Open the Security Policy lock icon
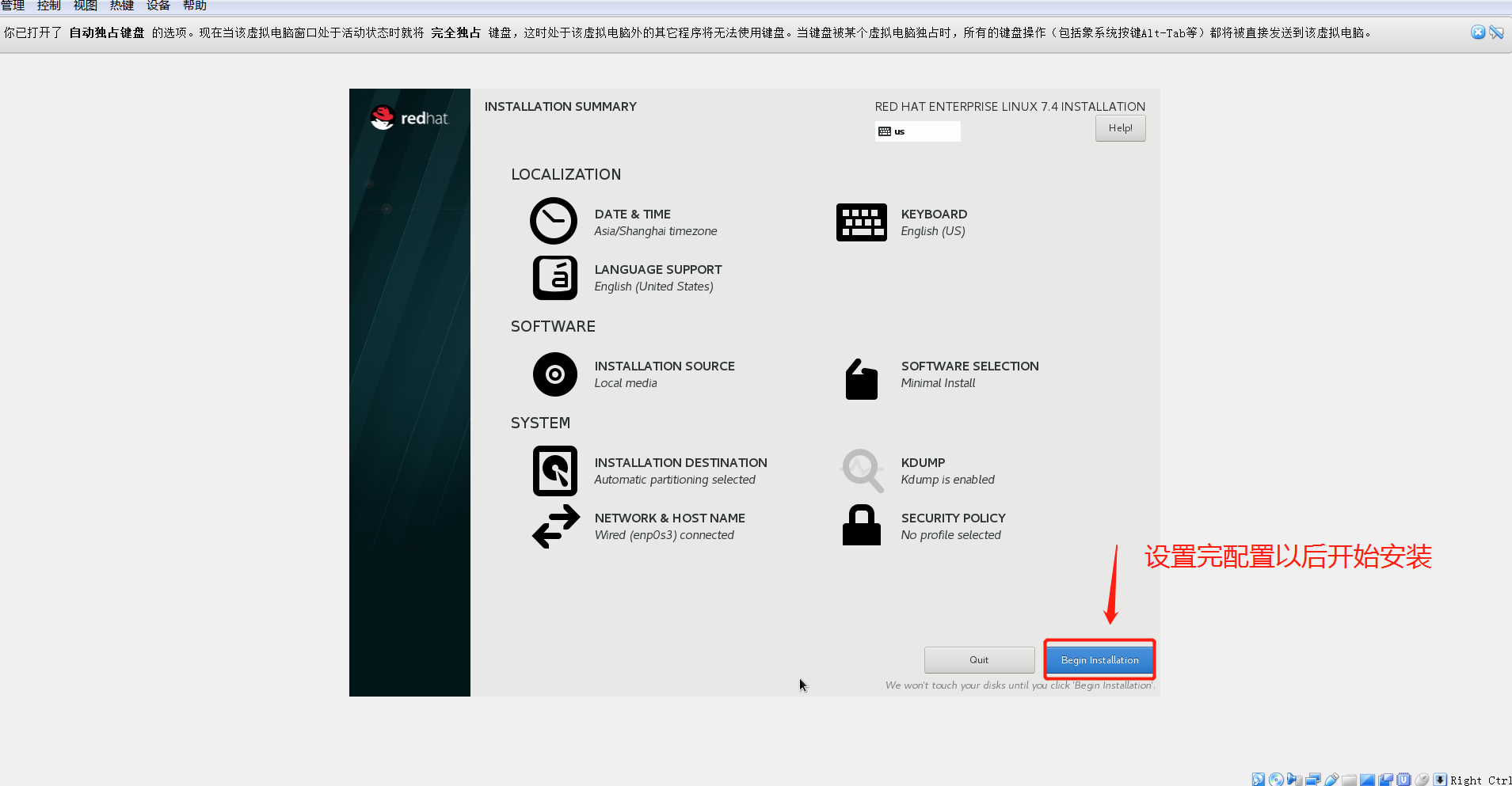This screenshot has height=786, width=1512. click(862, 525)
